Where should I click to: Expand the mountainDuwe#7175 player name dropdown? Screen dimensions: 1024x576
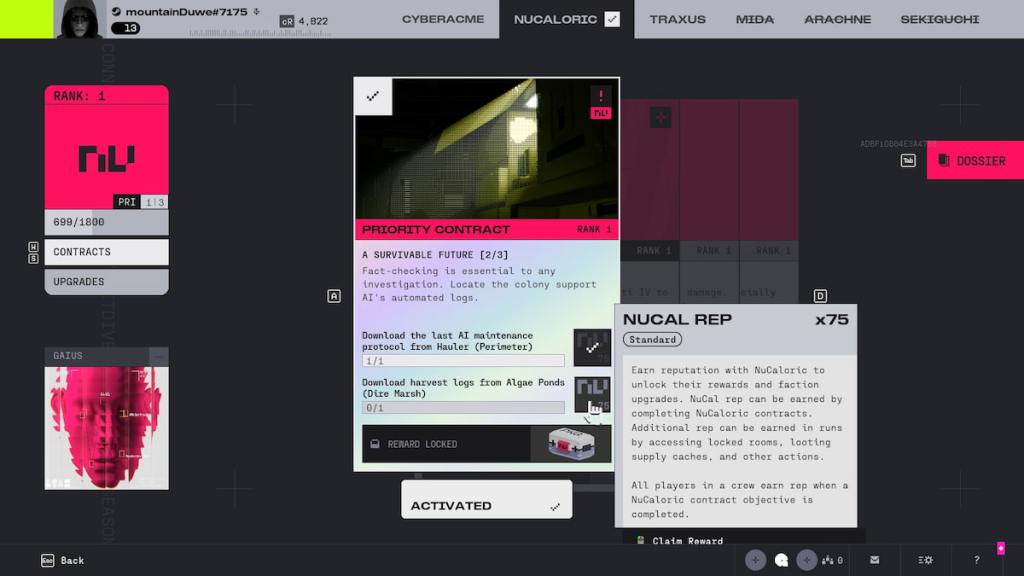(257, 12)
